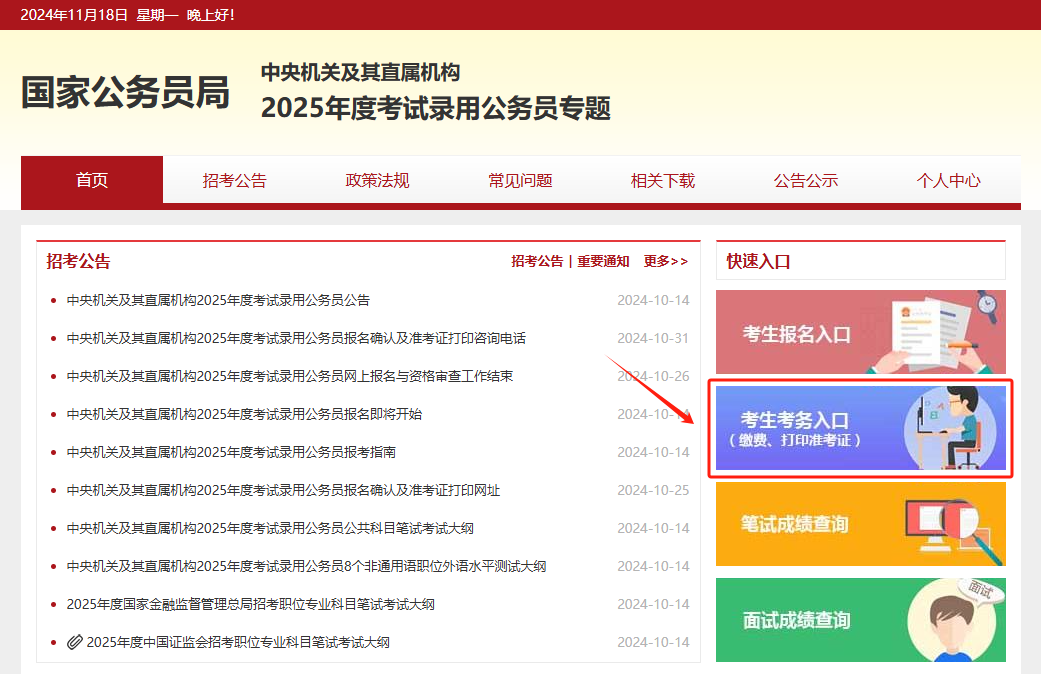Select 相关下载 navigation tab

pos(663,181)
